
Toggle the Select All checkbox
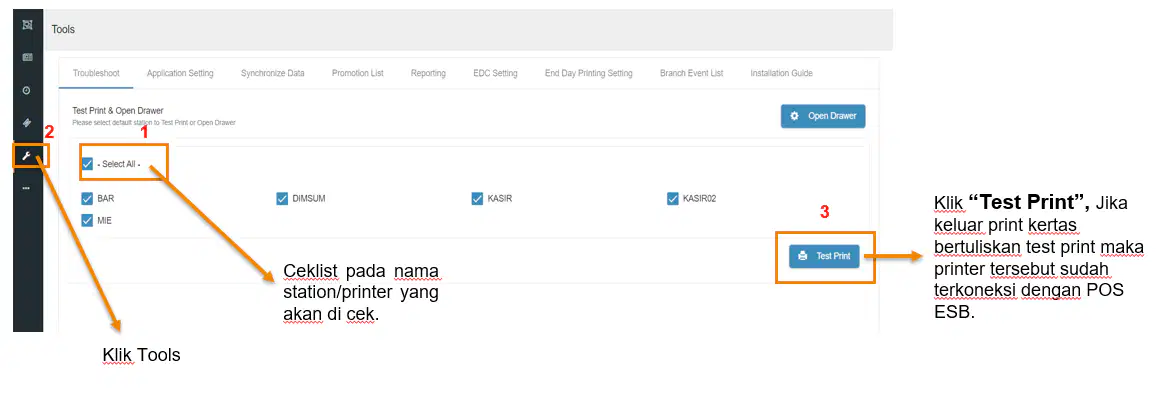tap(88, 163)
